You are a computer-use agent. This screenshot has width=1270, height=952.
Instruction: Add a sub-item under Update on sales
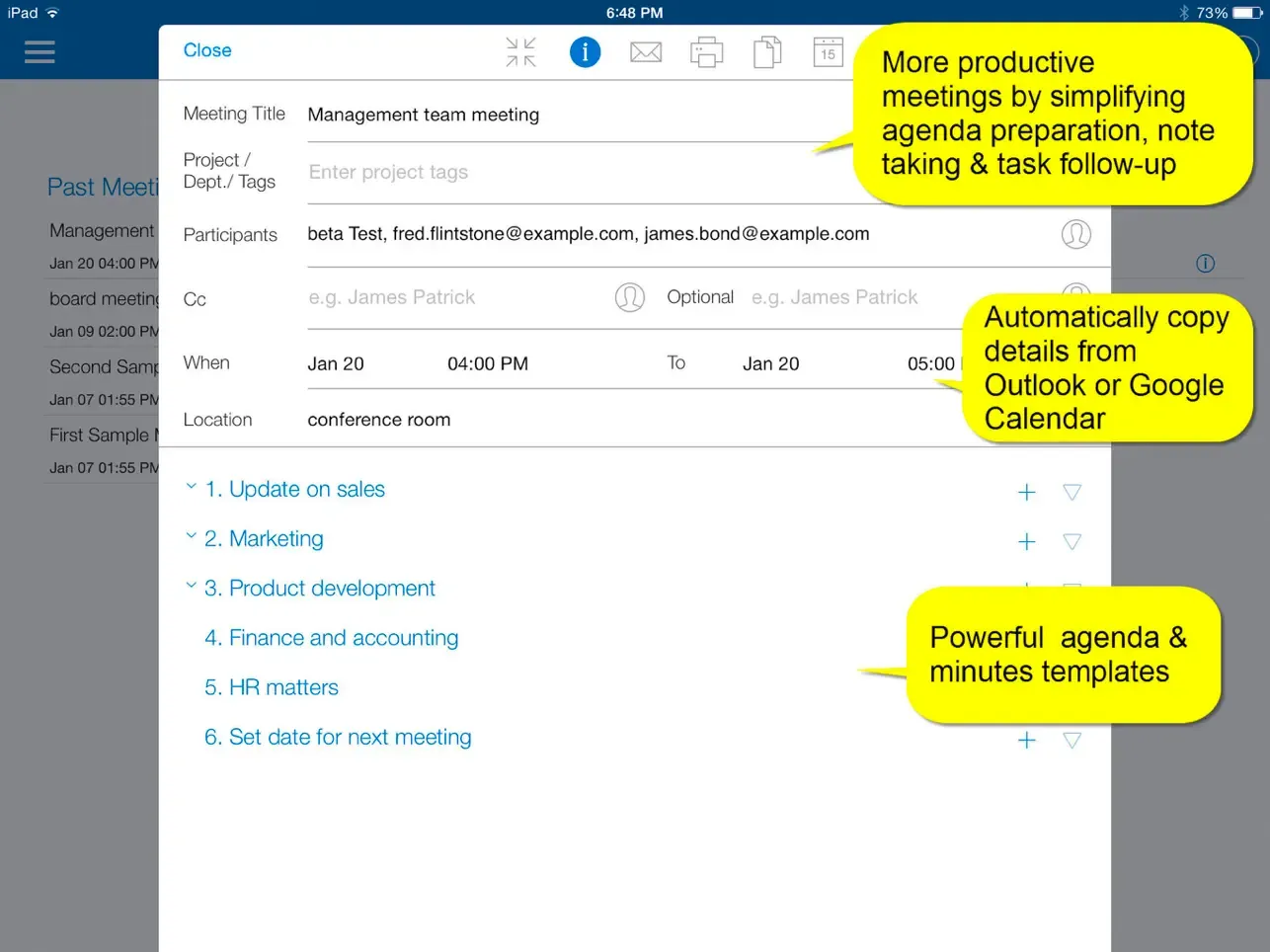(1027, 491)
